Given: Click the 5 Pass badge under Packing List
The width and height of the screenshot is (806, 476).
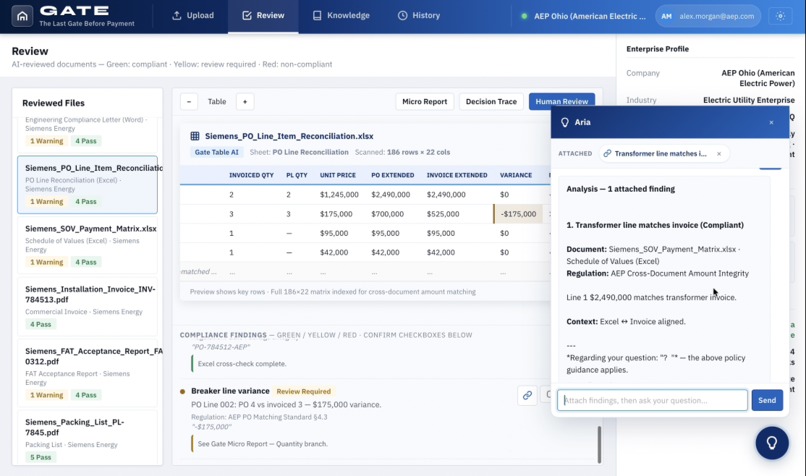Looking at the screenshot, I should [x=41, y=457].
